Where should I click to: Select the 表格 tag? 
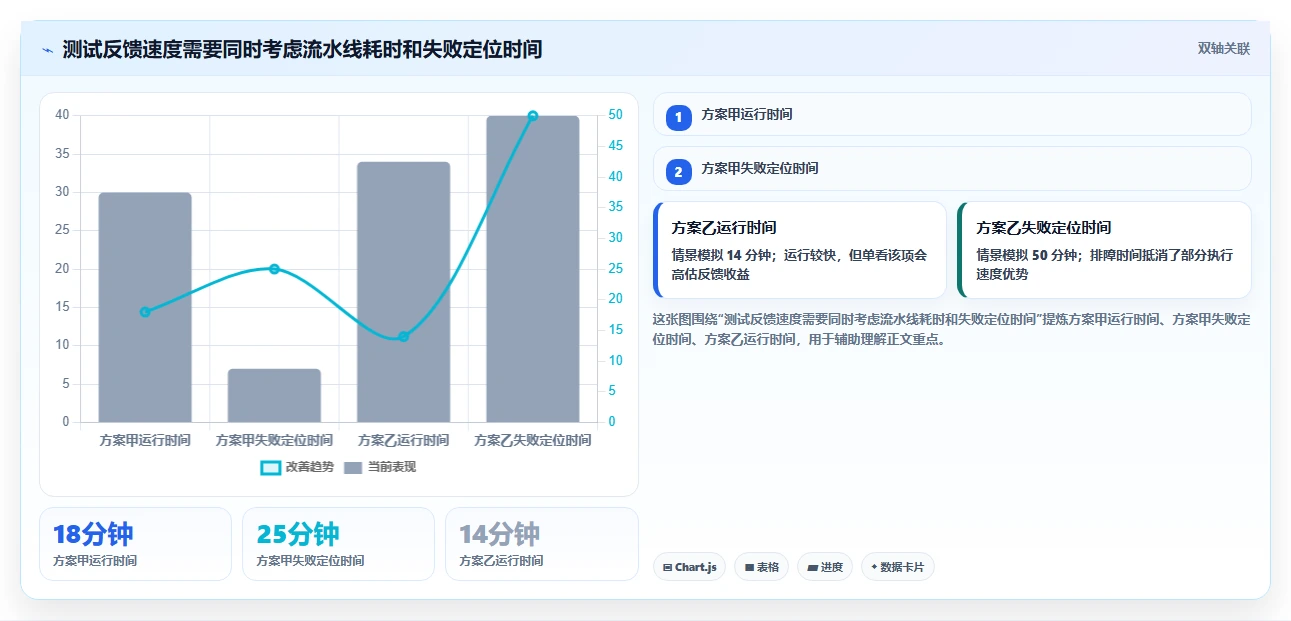coord(761,567)
